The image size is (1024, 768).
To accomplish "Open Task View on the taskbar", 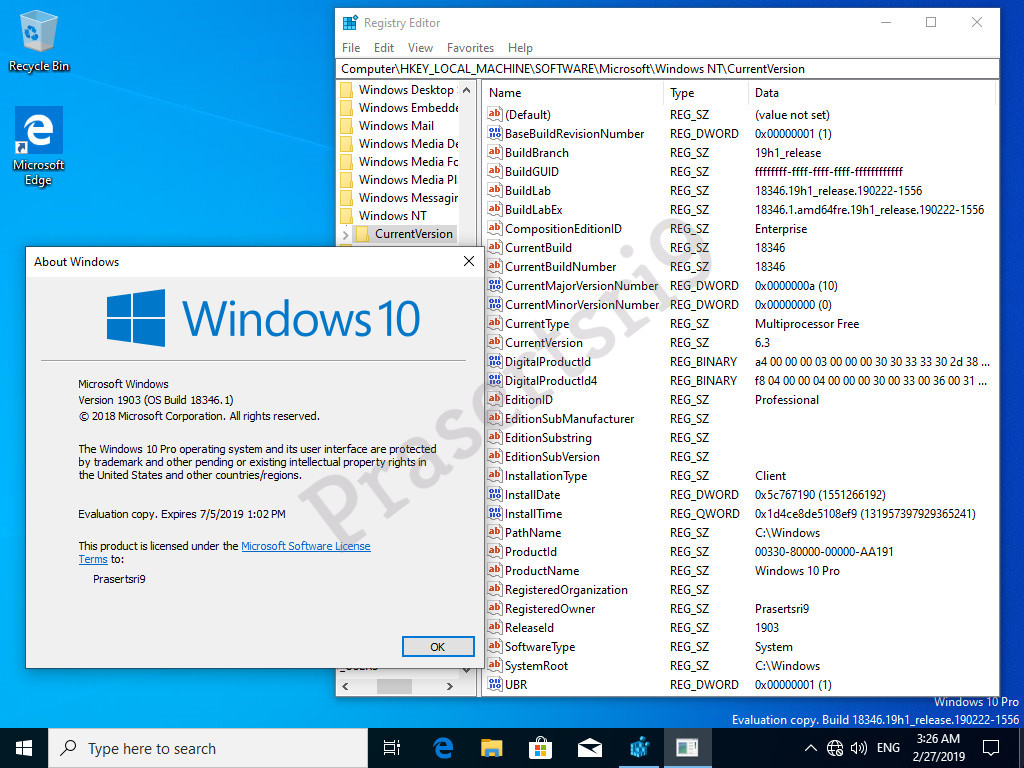I will click(x=392, y=748).
